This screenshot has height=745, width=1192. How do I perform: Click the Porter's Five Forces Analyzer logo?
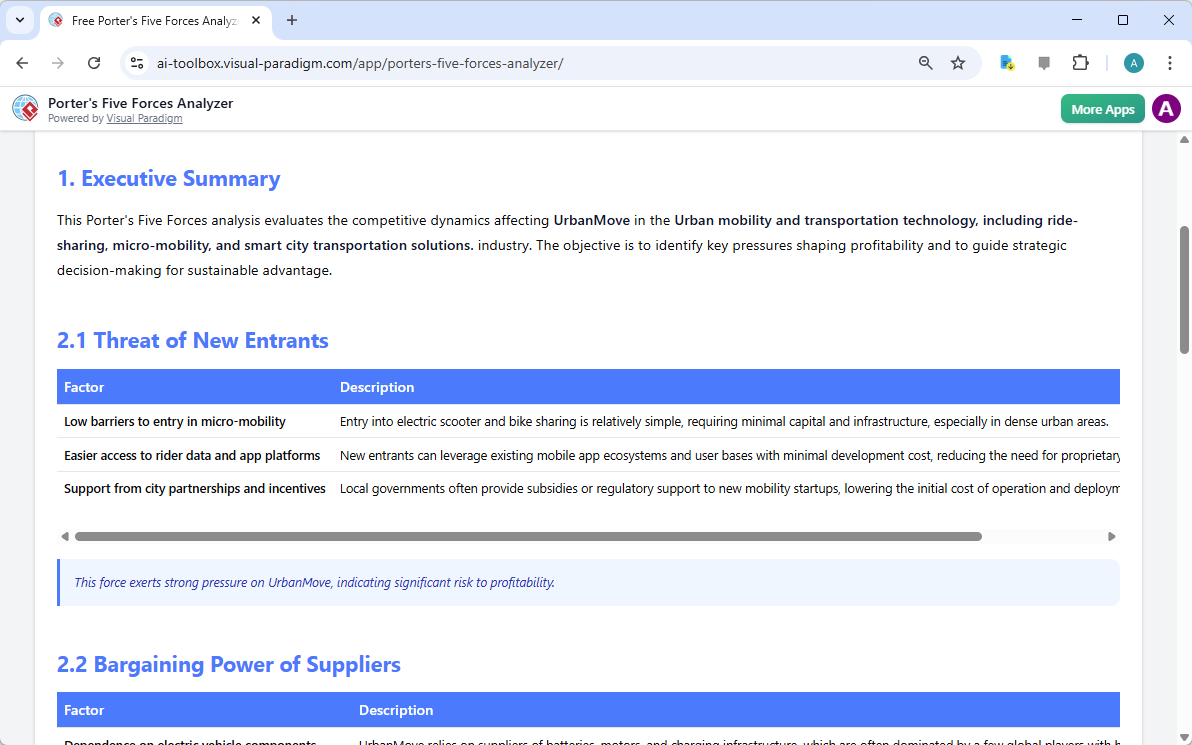point(25,108)
